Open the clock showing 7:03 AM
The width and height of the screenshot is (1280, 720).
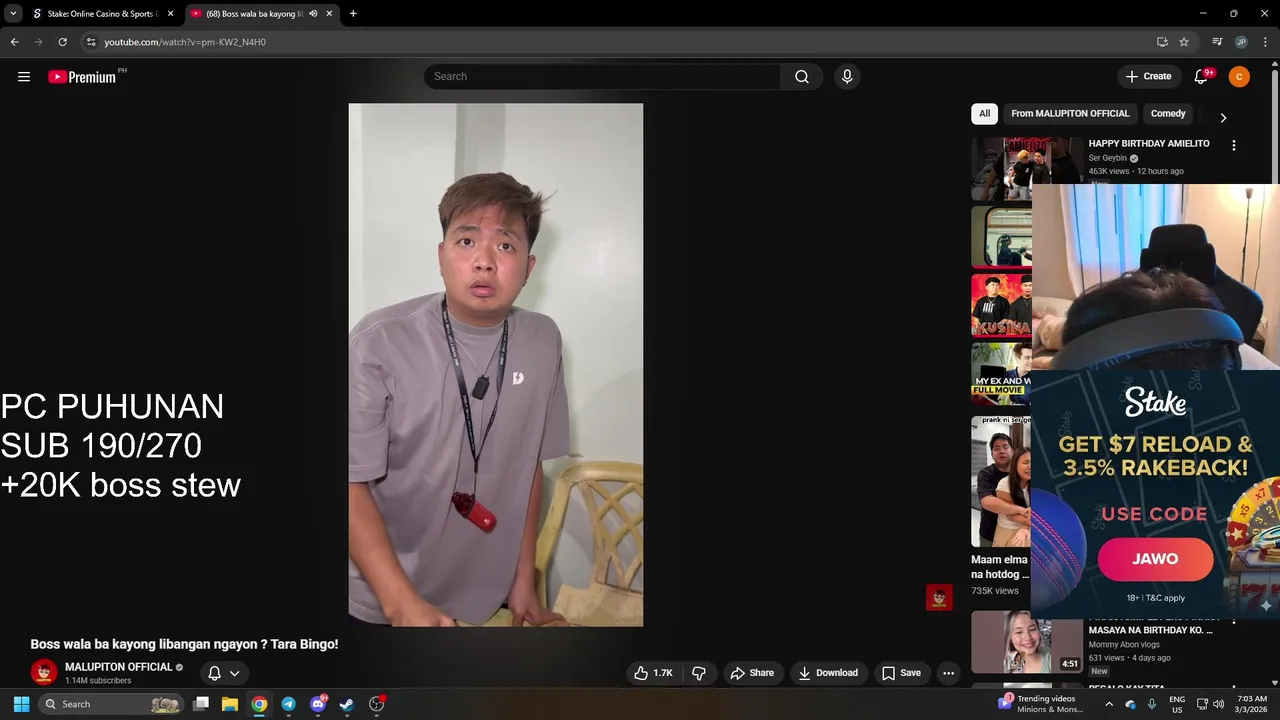pyautogui.click(x=1252, y=704)
